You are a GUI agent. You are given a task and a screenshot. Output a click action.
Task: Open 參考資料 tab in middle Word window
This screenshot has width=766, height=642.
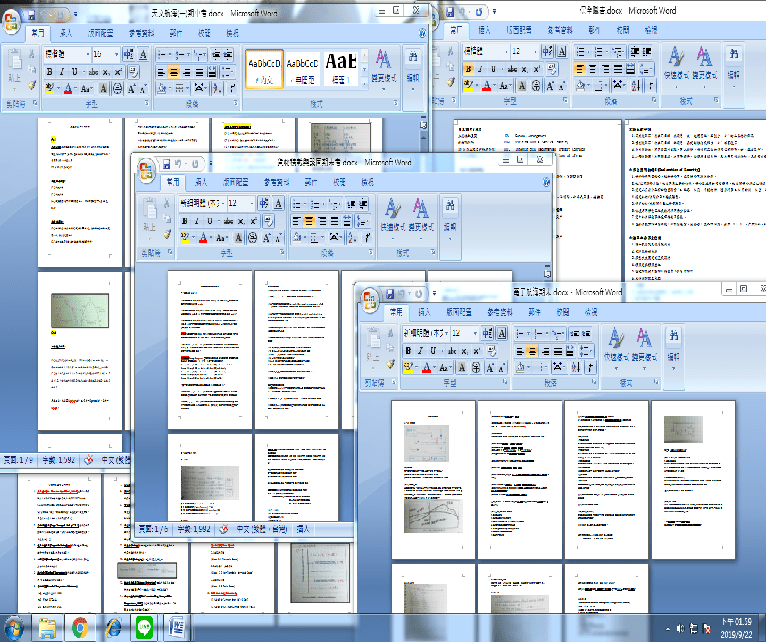277,182
